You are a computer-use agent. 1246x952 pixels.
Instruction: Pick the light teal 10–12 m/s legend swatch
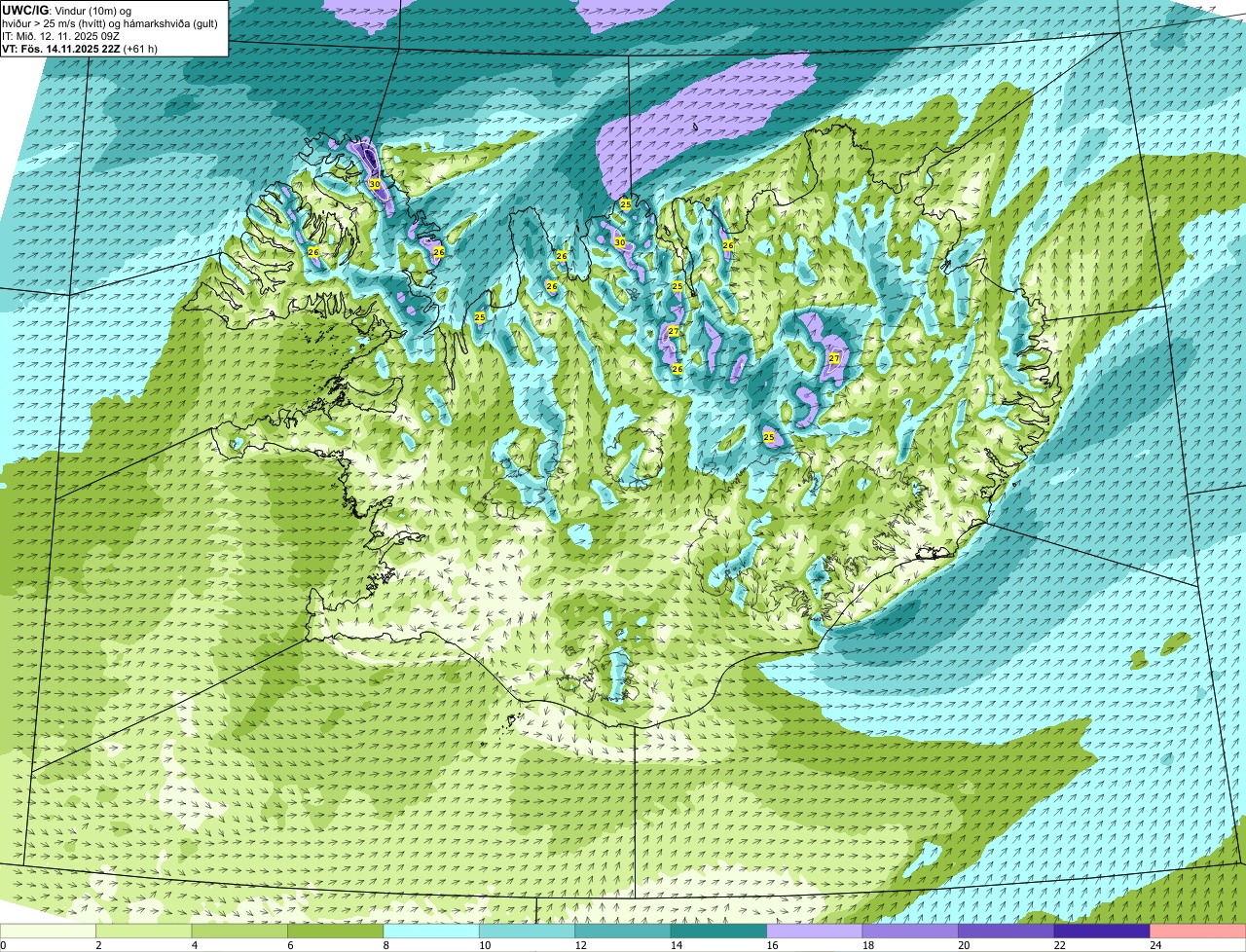point(528,931)
